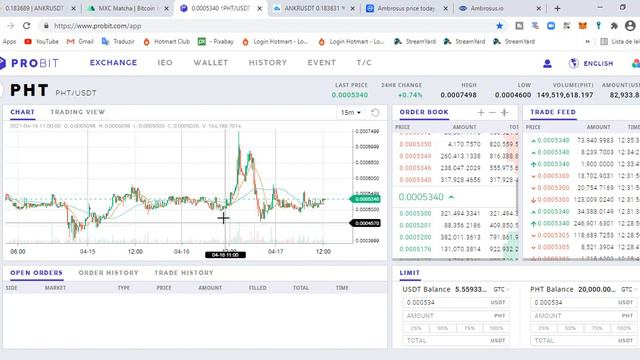Open the HISTORY menu

click(x=268, y=62)
